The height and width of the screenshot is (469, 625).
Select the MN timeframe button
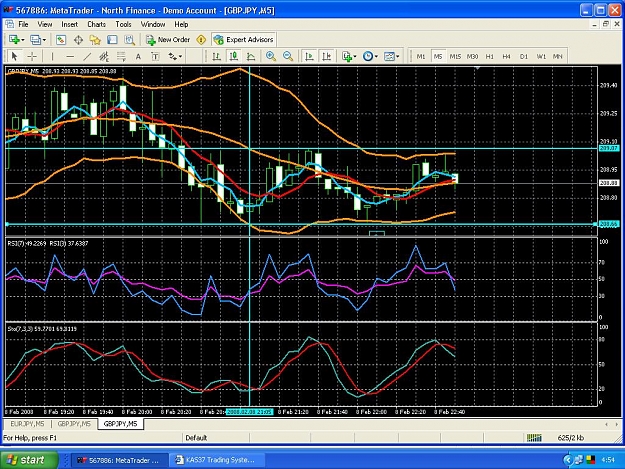(x=557, y=57)
